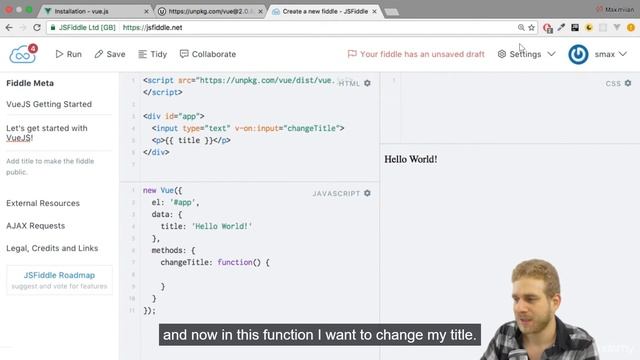Close the JSFiddle browser tab
This screenshot has width=640, height=360.
tap(374, 11)
